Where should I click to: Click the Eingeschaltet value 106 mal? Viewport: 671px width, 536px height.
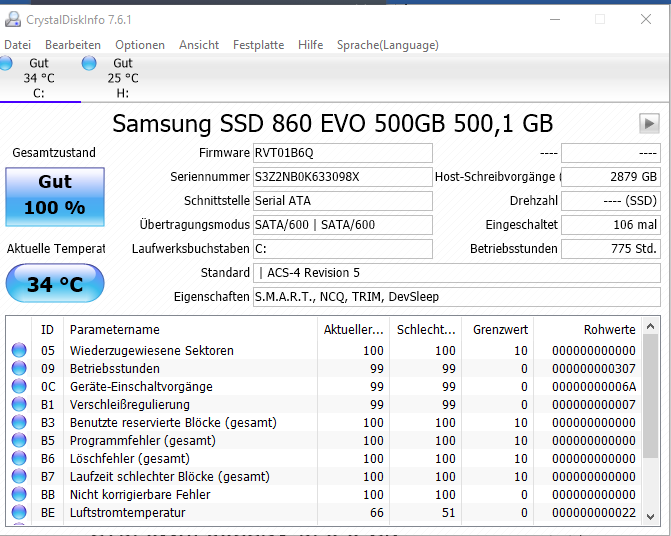(x=611, y=225)
